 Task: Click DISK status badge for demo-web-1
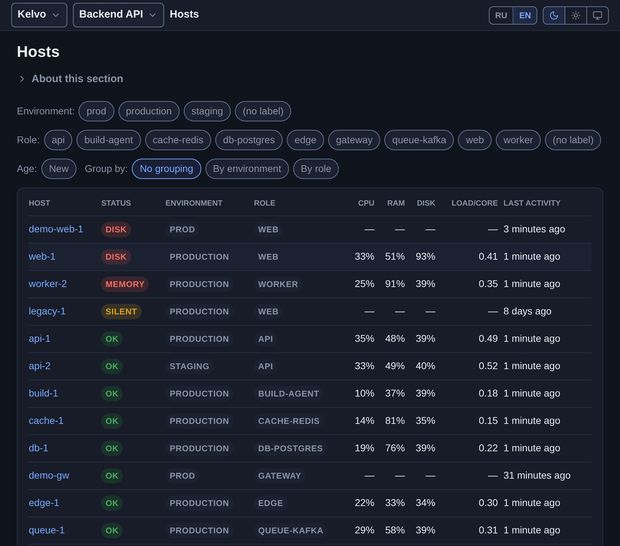click(116, 229)
